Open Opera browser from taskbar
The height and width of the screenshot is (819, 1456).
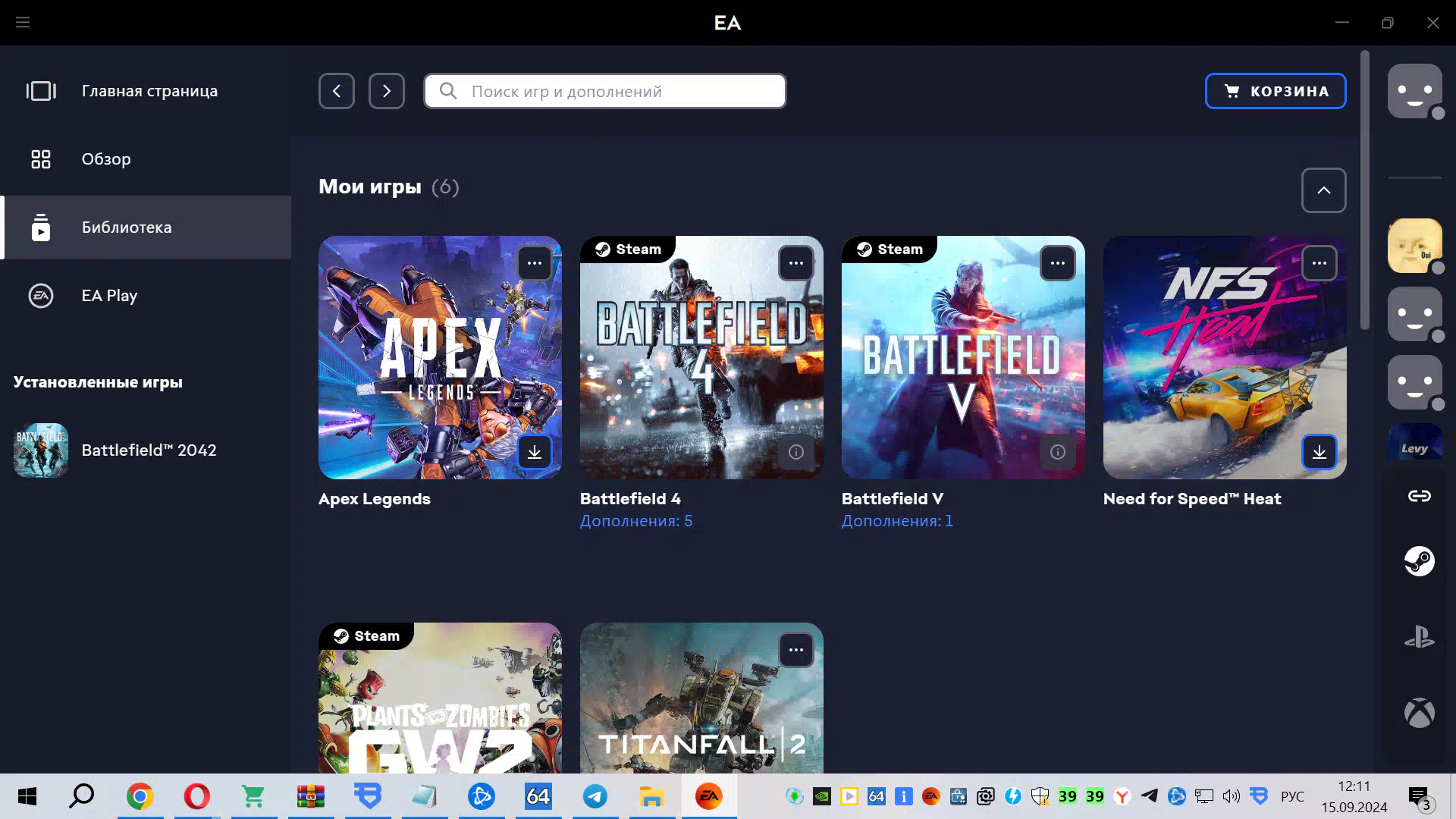point(197,796)
